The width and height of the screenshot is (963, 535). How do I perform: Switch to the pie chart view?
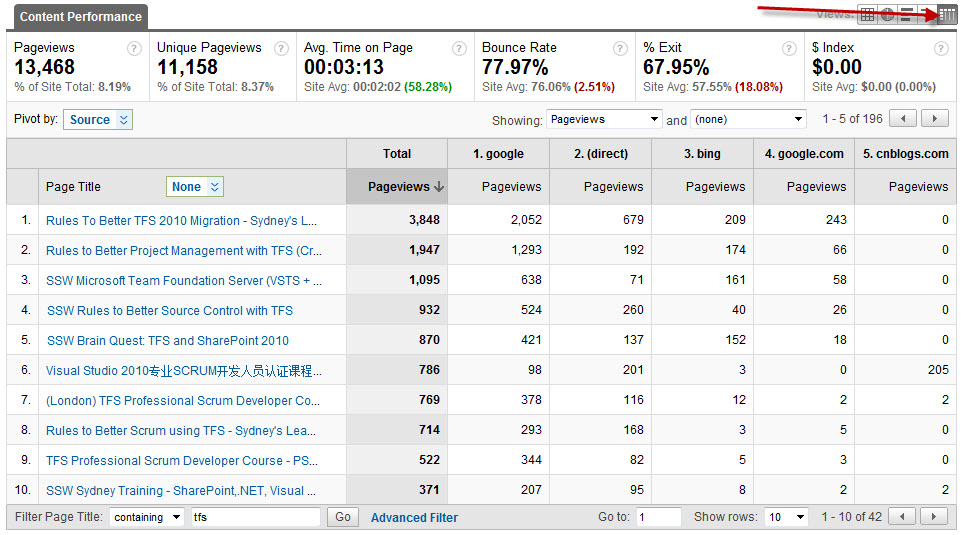coord(887,14)
